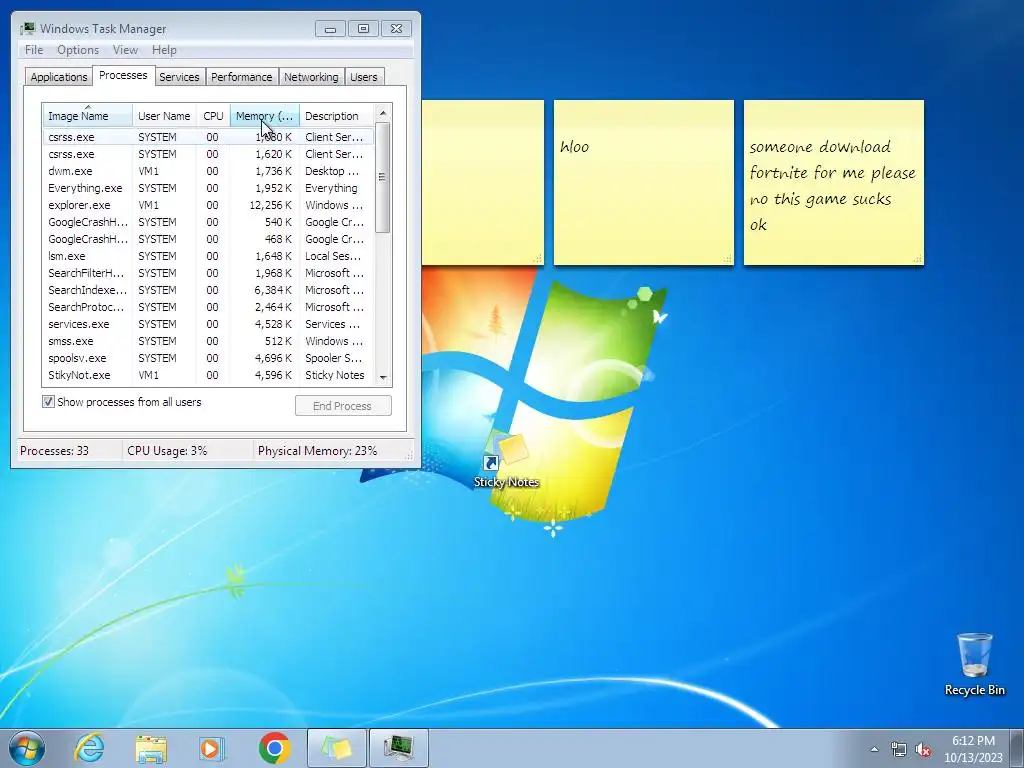The height and width of the screenshot is (768, 1024).
Task: Select the lsm.exe process row
Action: 208,256
